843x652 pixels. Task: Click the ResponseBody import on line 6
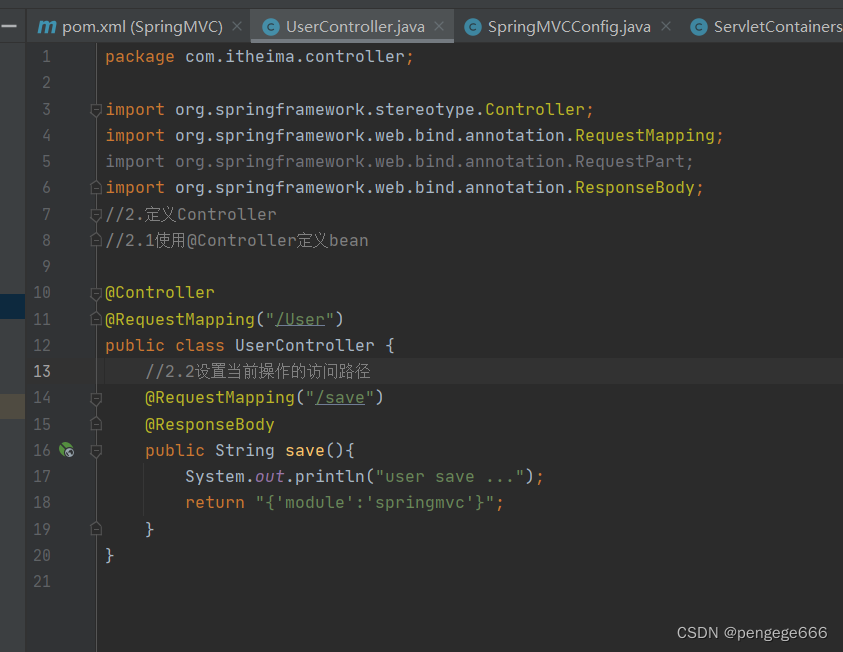[635, 187]
